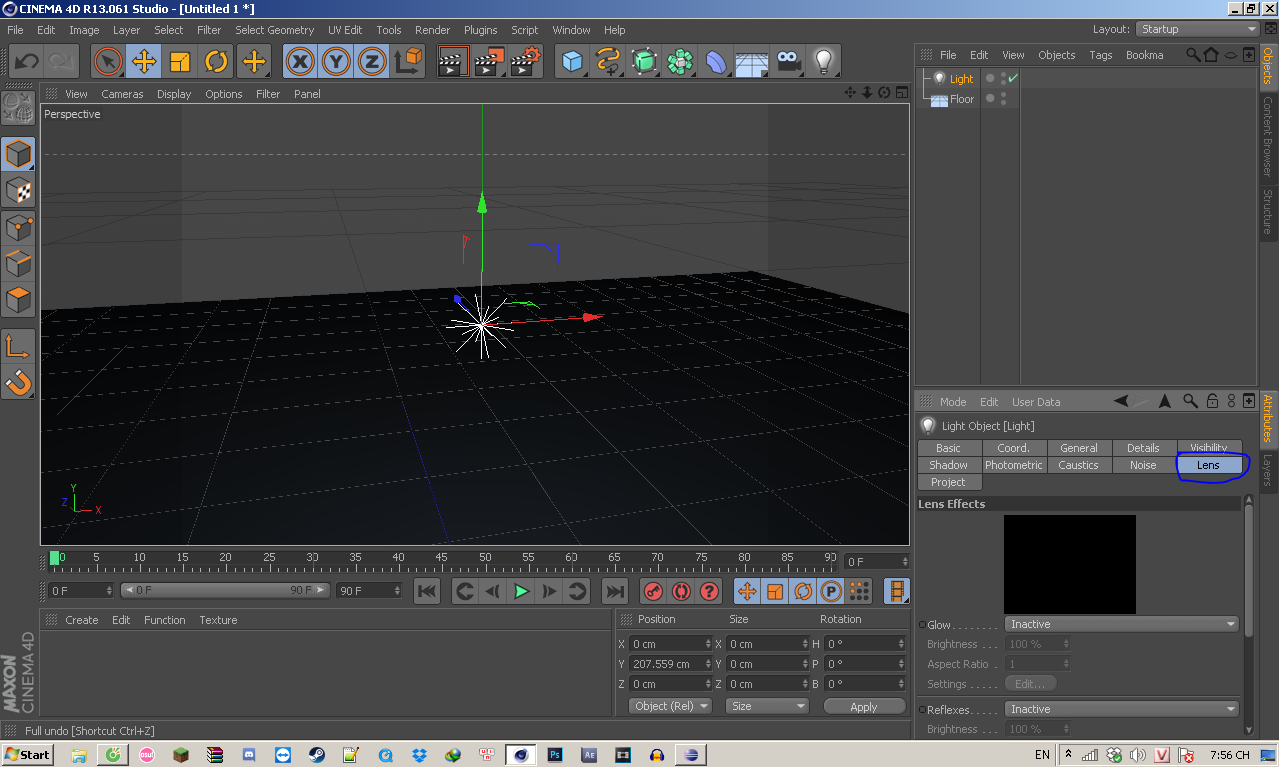Switch to the Shadow tab in Attributes
Viewport: 1279px width, 767px height.
948,465
